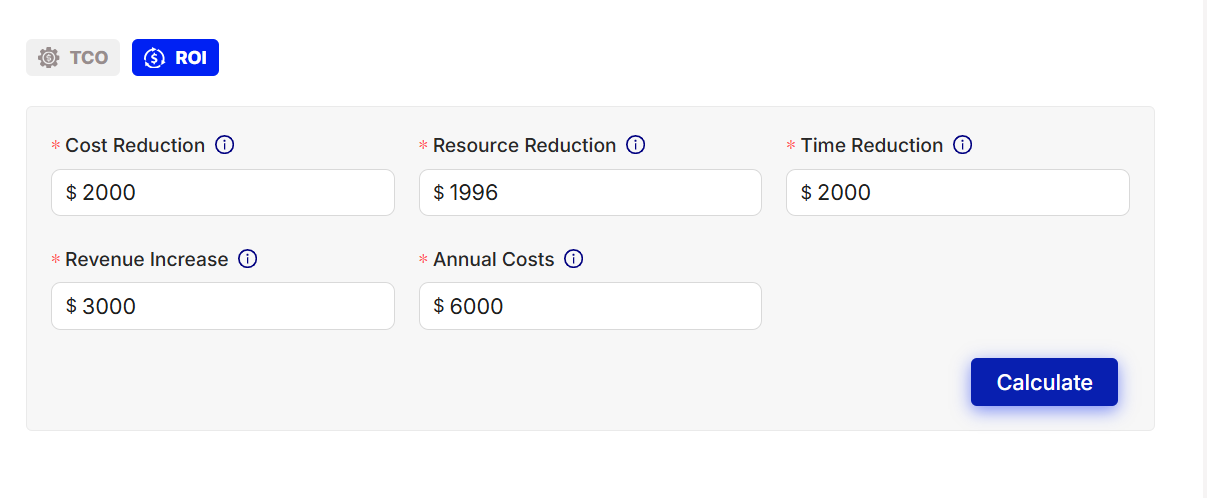Click the vertical scrollbar at right edge

point(1203,249)
